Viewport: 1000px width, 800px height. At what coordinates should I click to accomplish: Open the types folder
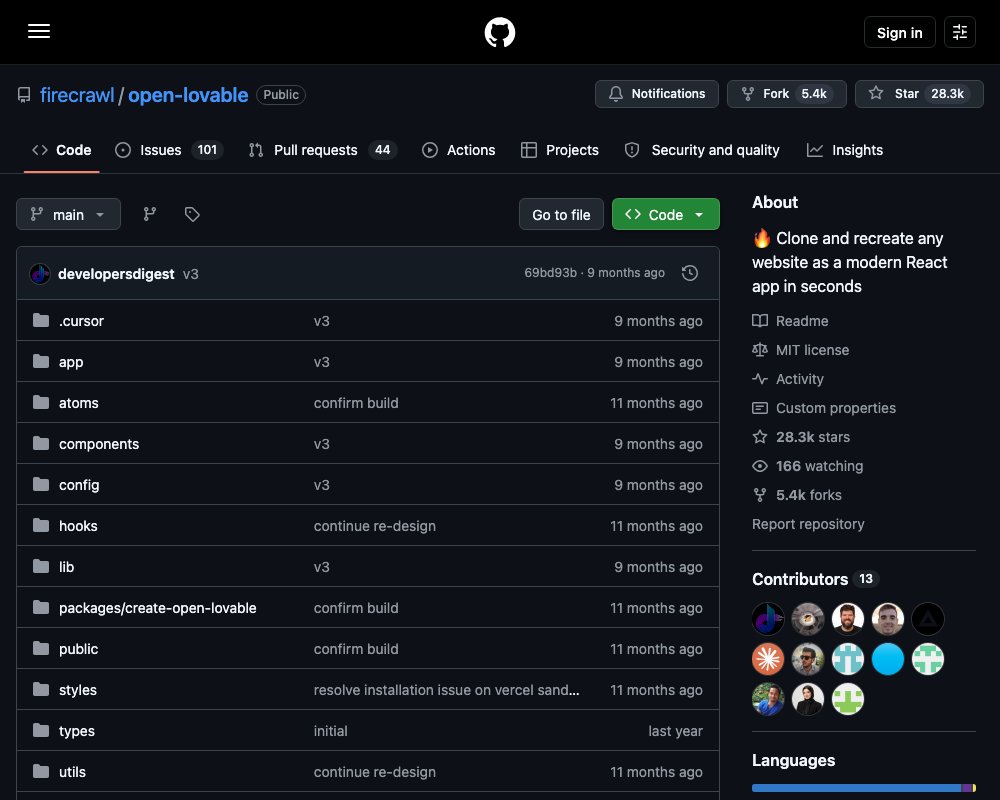point(77,731)
